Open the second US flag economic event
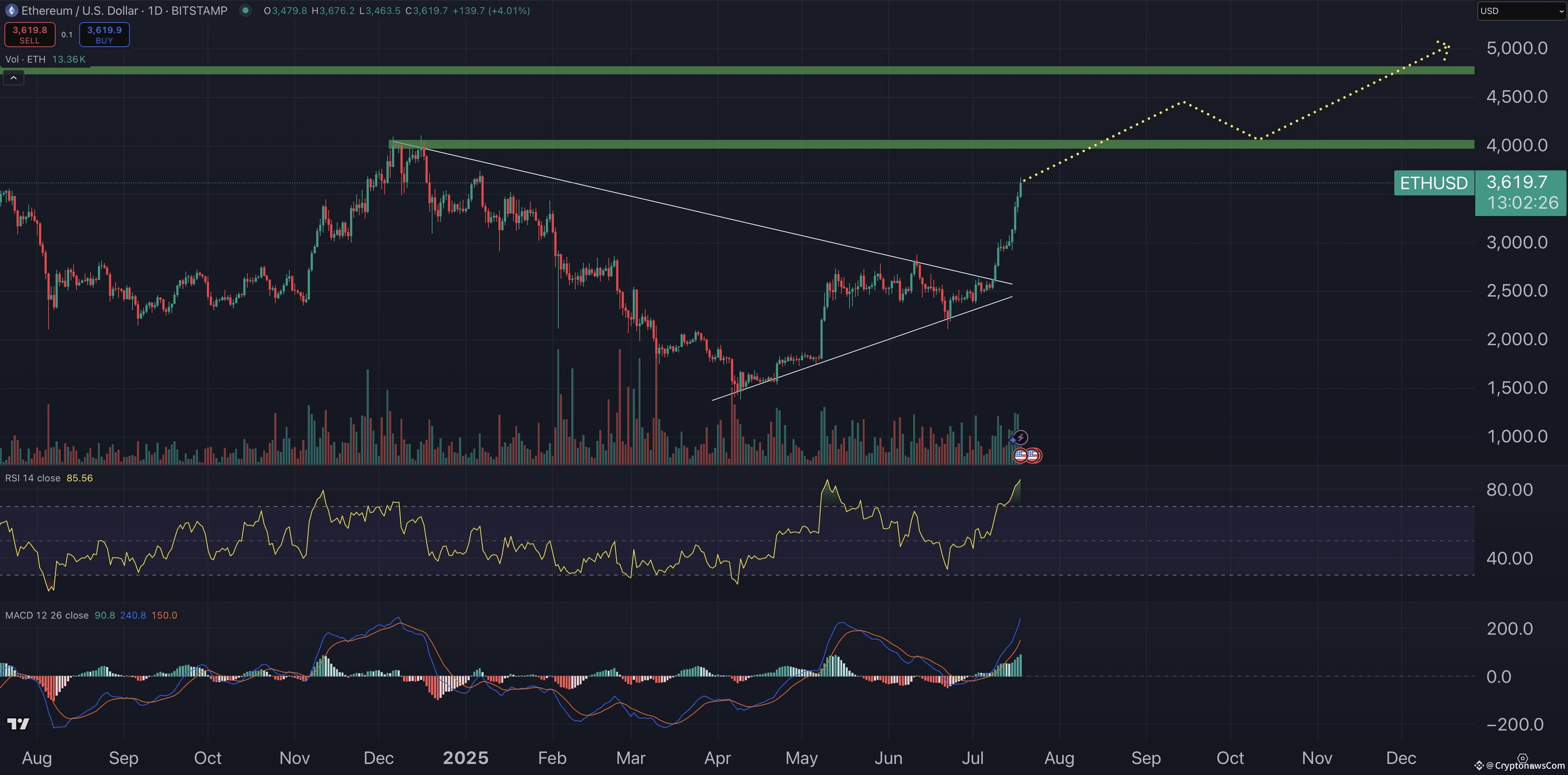The image size is (1568, 775). coord(1033,455)
